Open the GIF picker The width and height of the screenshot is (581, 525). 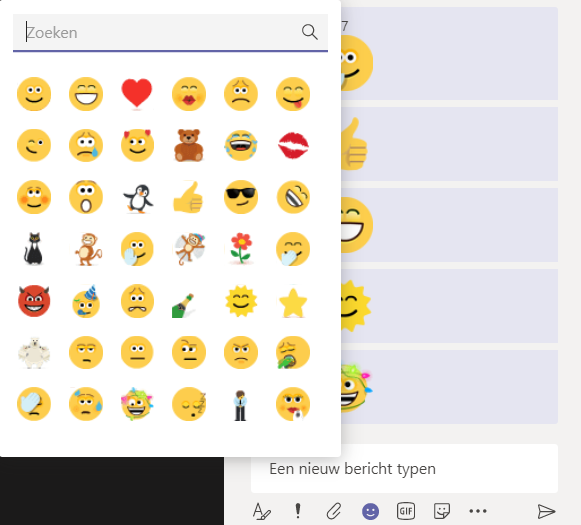[x=406, y=511]
